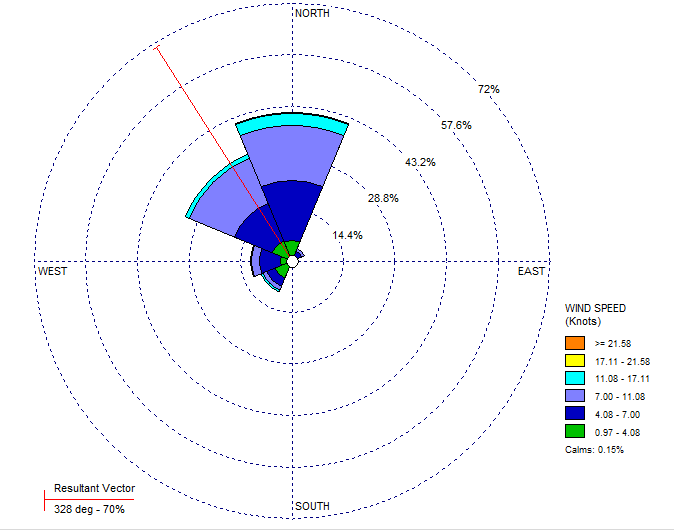674x530 pixels.
Task: Select the cyan 11.08 - 17.11 legend swatch
Action: click(574, 379)
